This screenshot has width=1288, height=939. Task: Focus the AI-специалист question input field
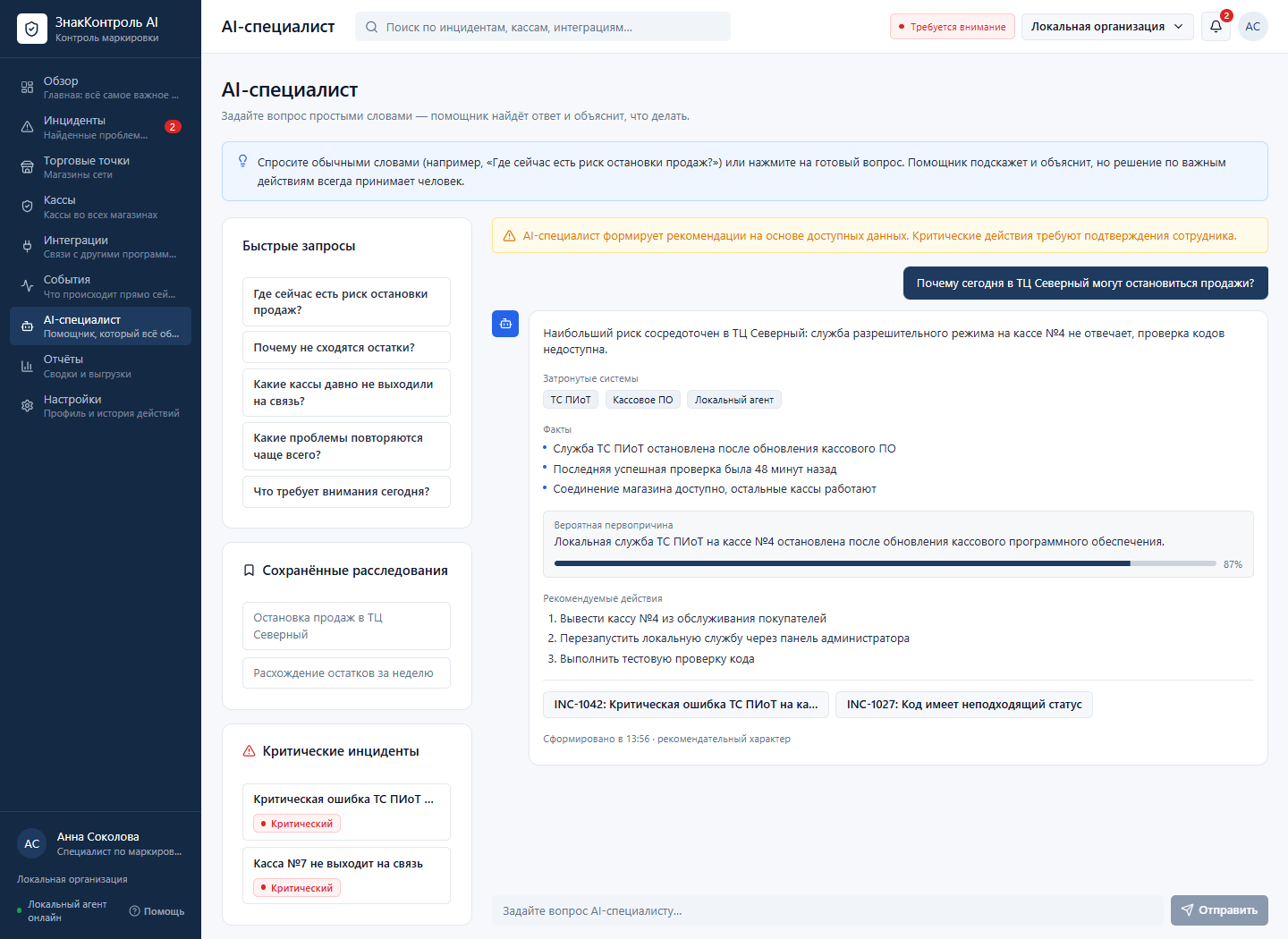point(827,910)
